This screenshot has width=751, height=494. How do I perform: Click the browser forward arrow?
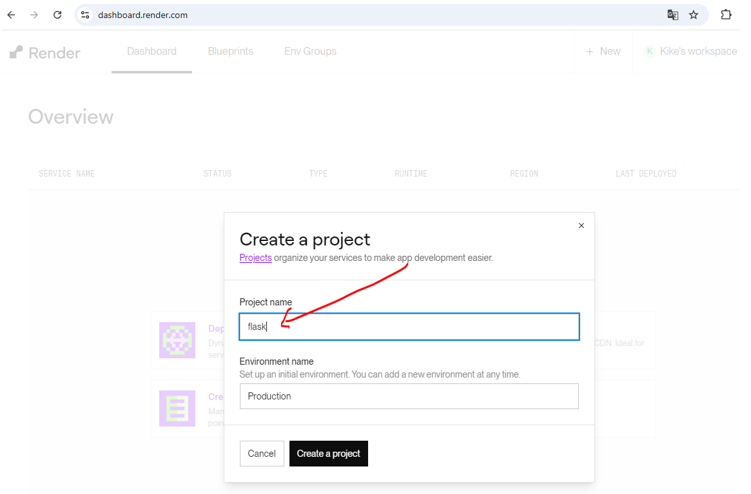(x=34, y=15)
